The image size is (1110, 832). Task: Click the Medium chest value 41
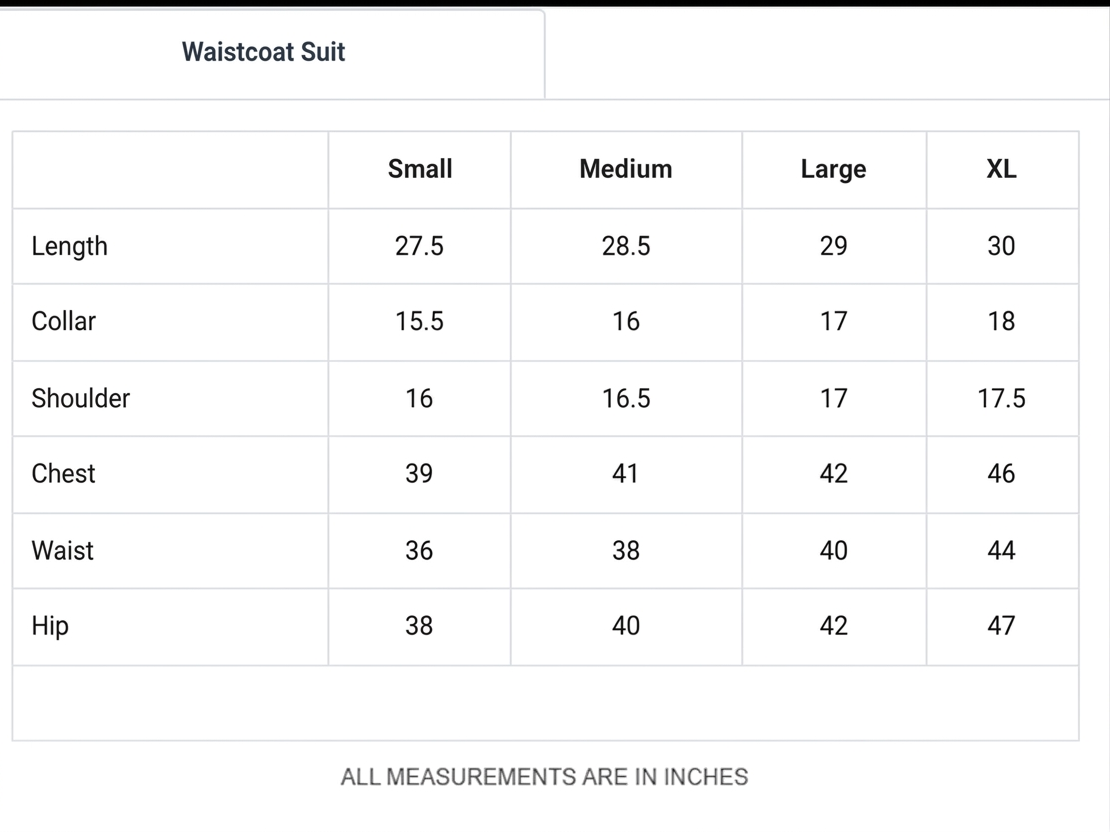coord(625,474)
